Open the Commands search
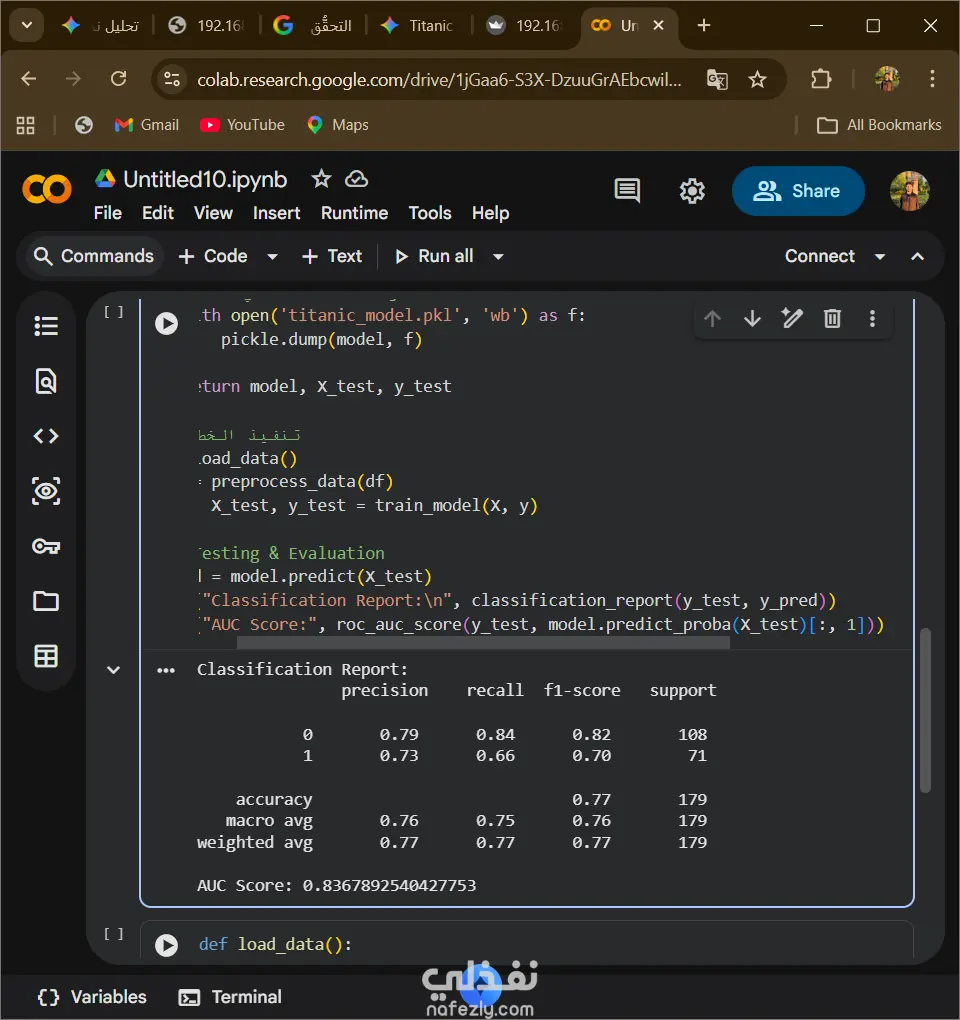 [x=94, y=256]
